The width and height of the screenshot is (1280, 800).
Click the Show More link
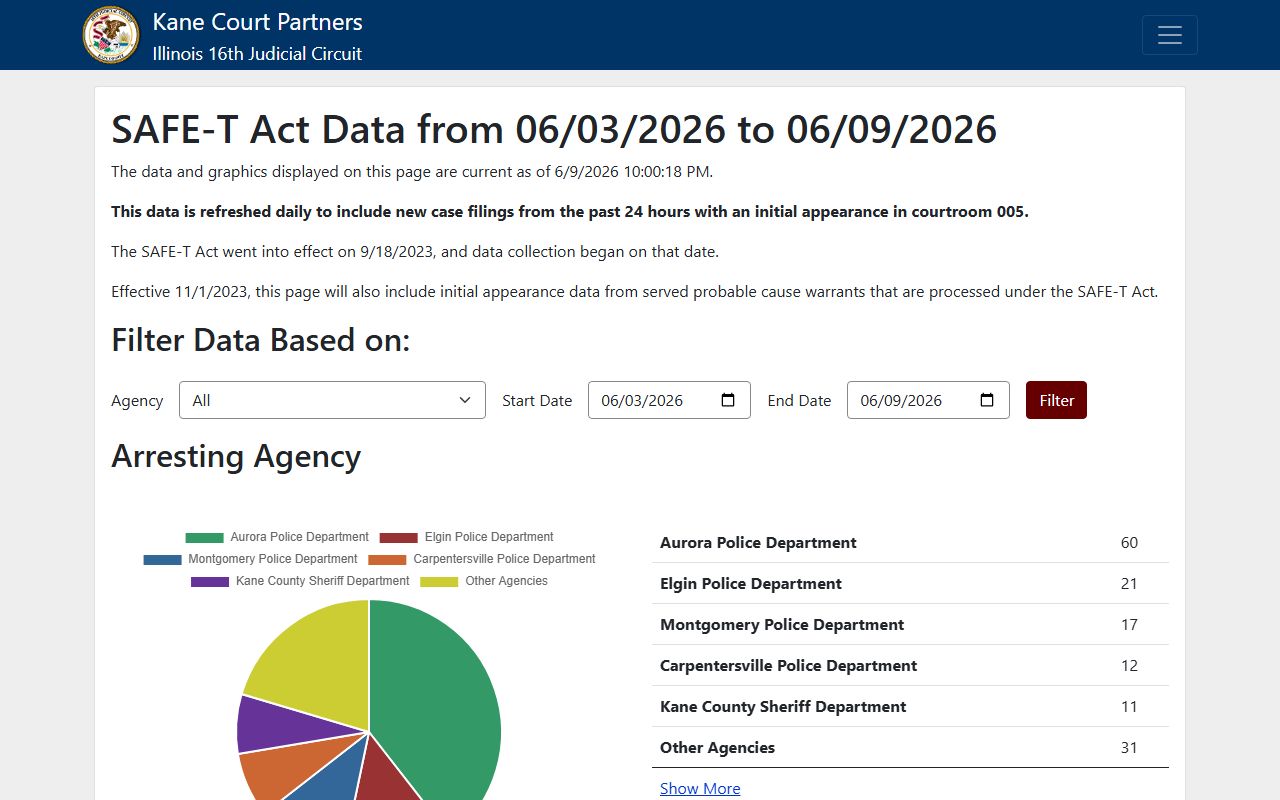click(x=700, y=788)
